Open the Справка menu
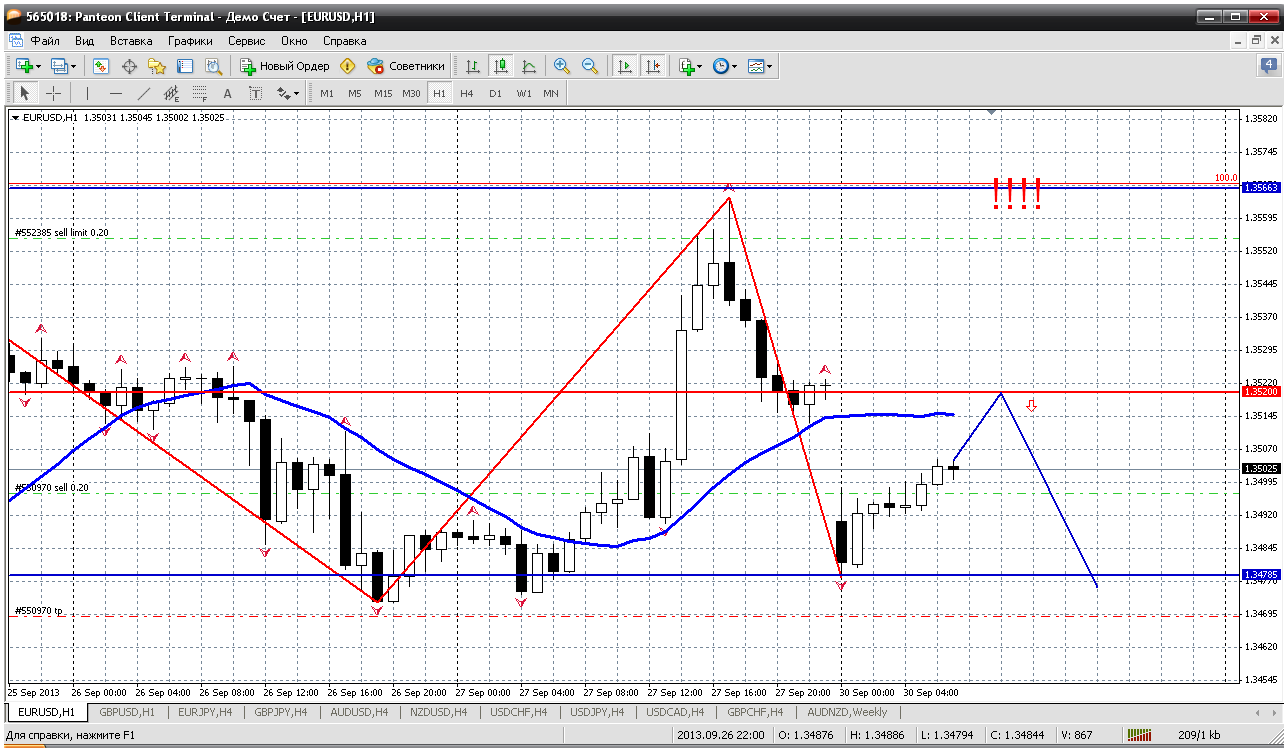This screenshot has height=748, width=1288. click(x=344, y=41)
